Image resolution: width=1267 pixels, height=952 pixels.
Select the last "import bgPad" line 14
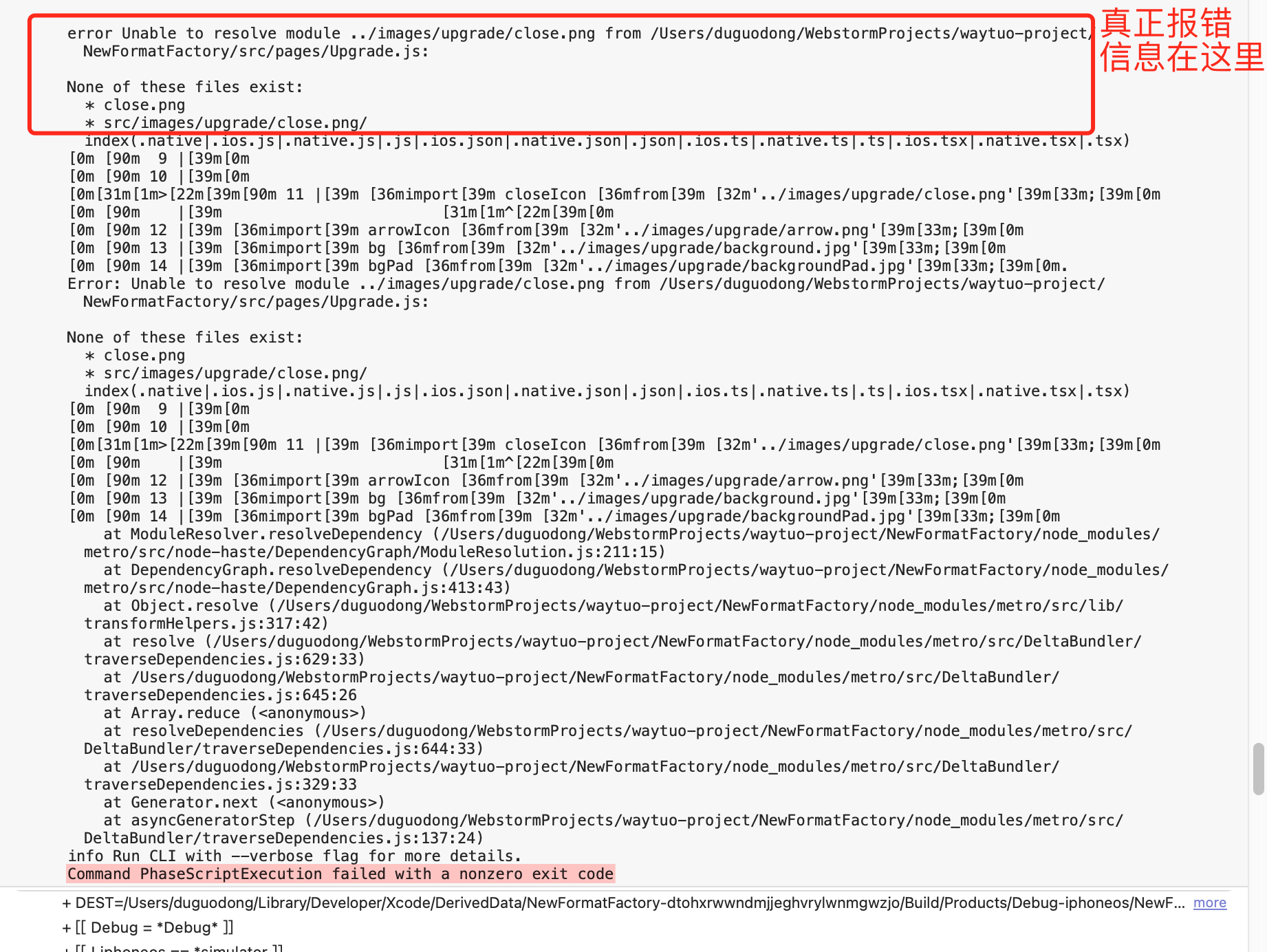tap(564, 516)
